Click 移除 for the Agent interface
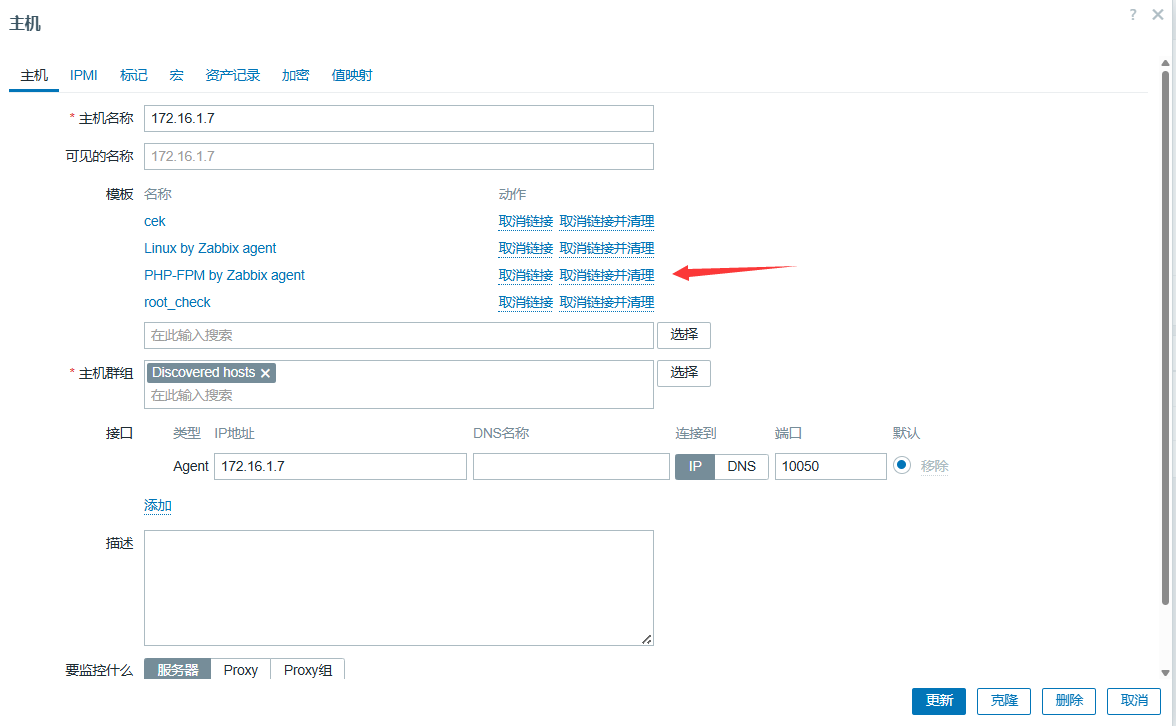This screenshot has width=1176, height=726. point(934,466)
